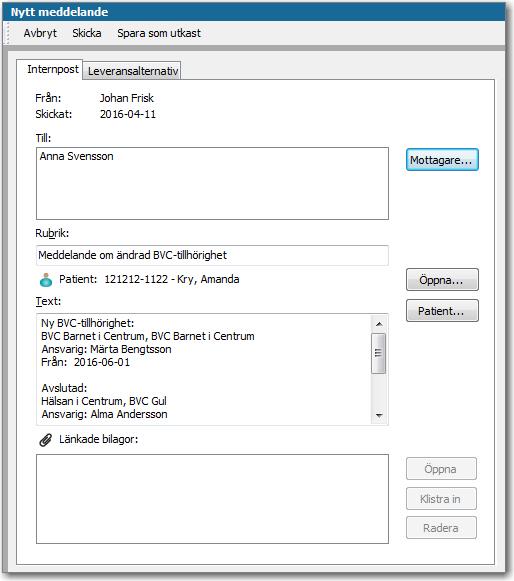Click into the Till recipients field
514x581 pixels.
coord(212,183)
